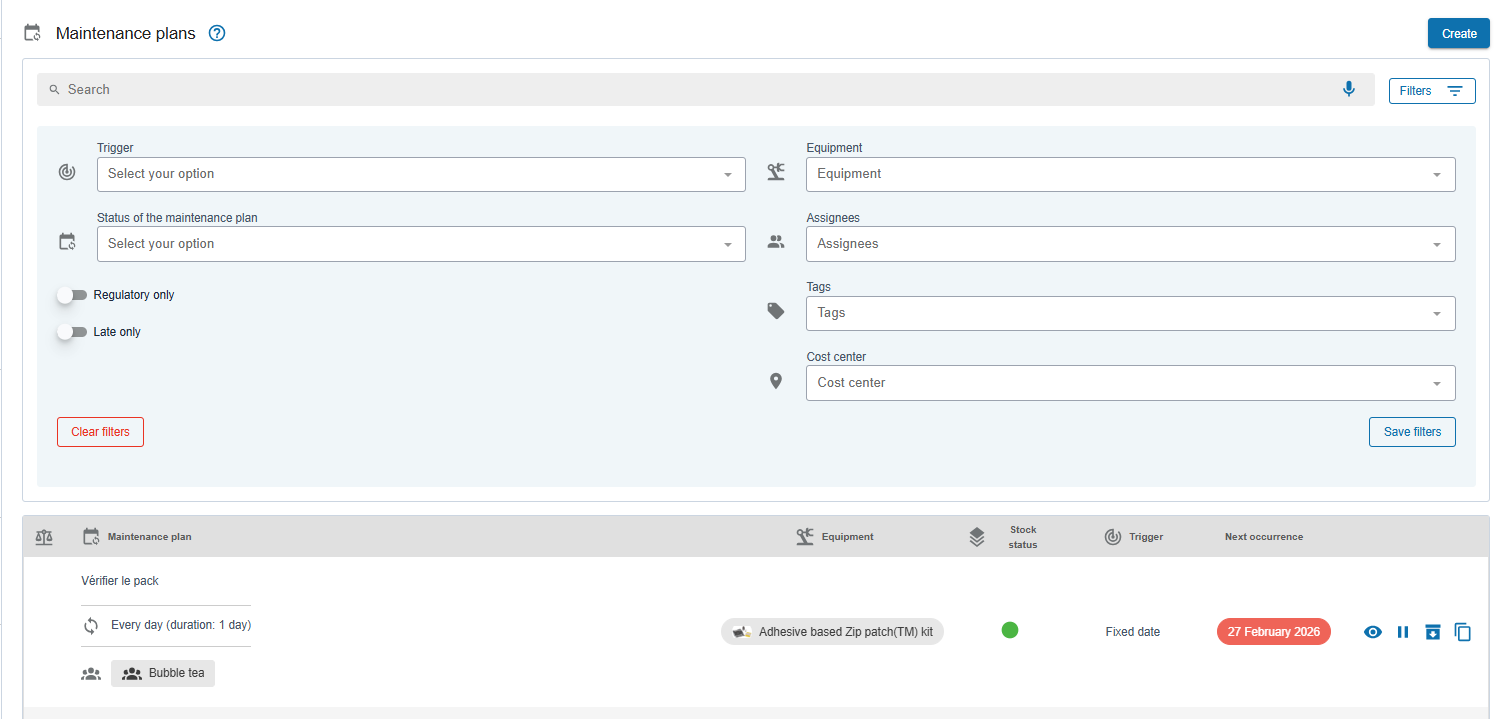Click the Maintenance plan column header

coord(149,537)
